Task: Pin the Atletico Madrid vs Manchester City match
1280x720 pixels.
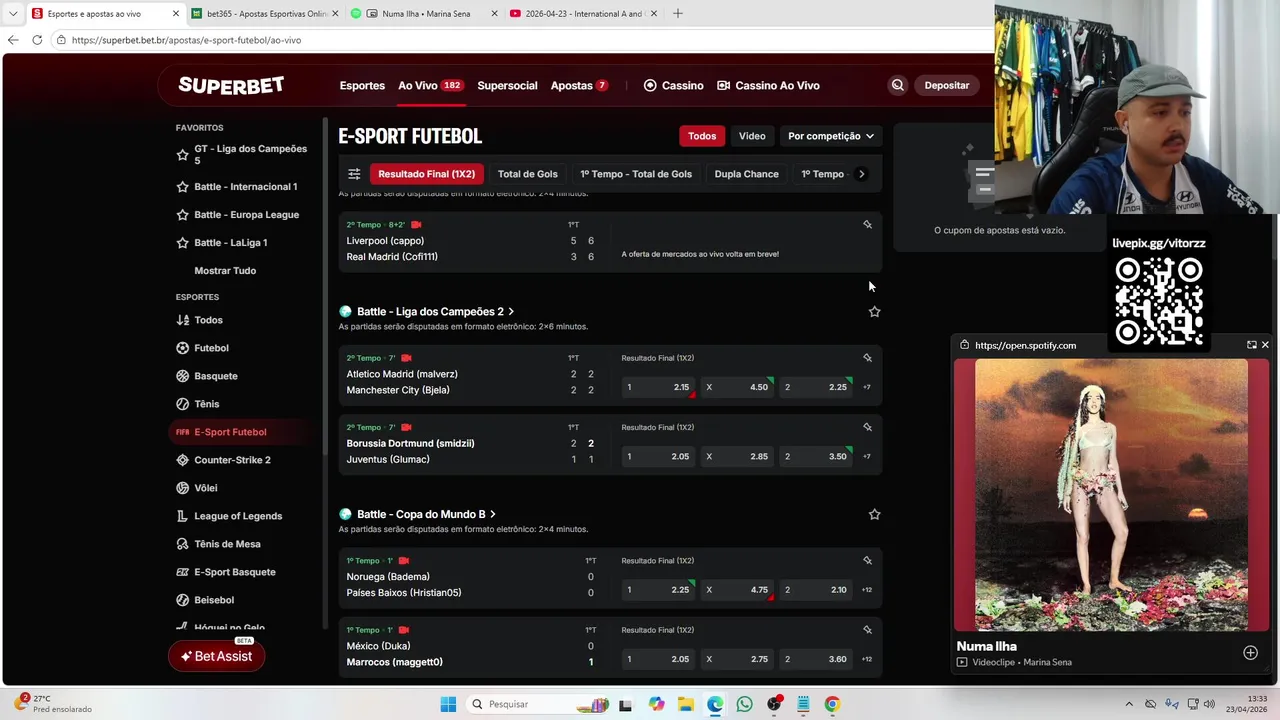Action: 867,358
